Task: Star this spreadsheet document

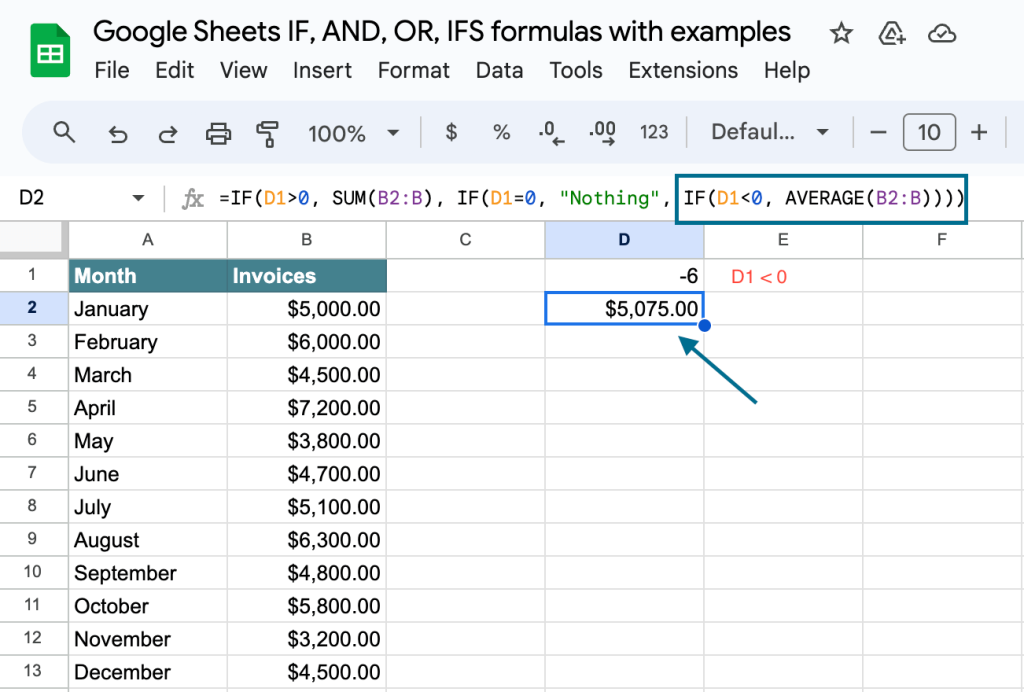Action: (x=841, y=33)
